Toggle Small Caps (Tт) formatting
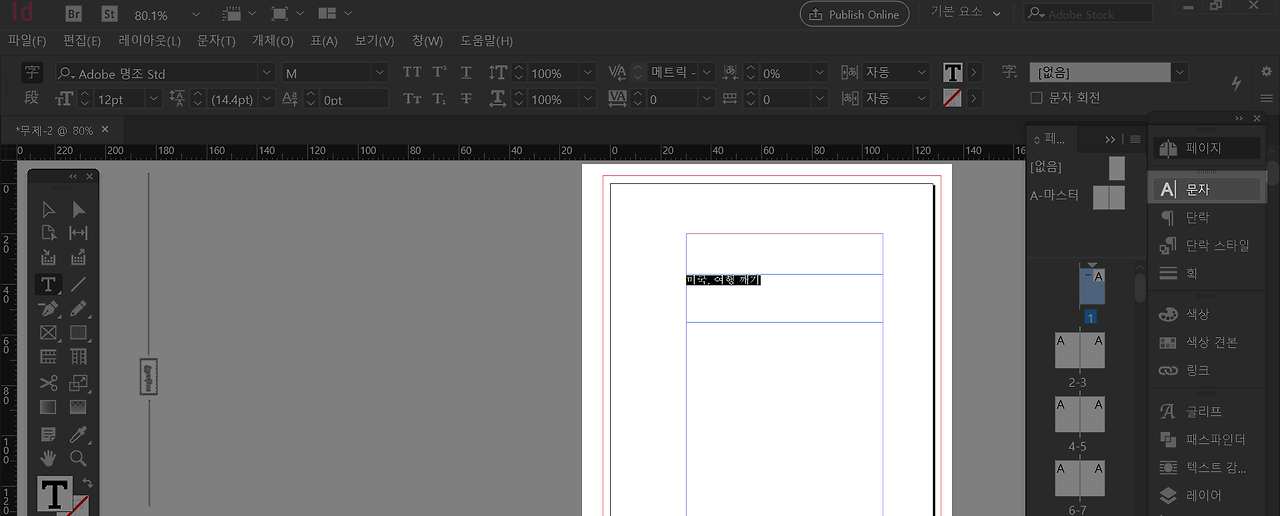This screenshot has height=516, width=1280. click(412, 99)
